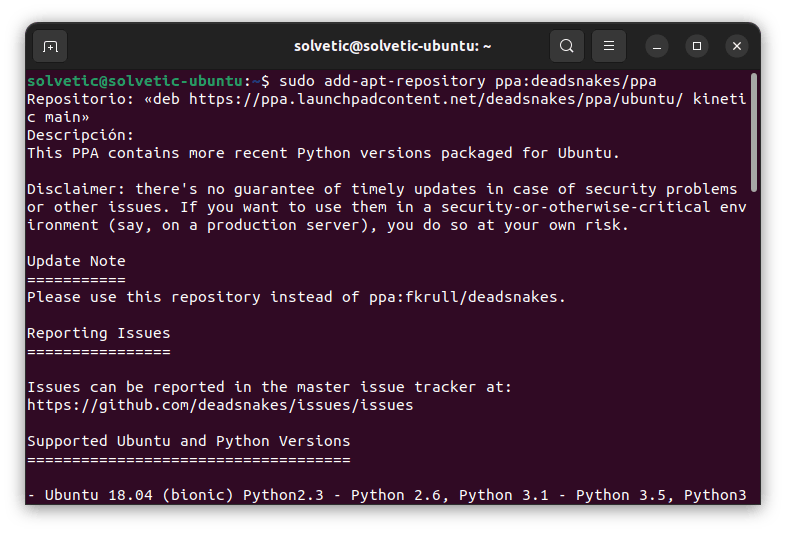The height and width of the screenshot is (533, 786).
Task: Click the Update Note heading
Action: click(x=76, y=261)
